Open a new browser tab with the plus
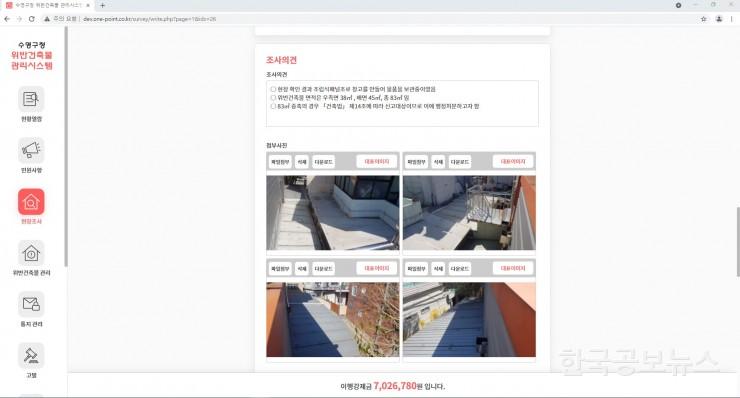740x398 pixels. [102, 6]
